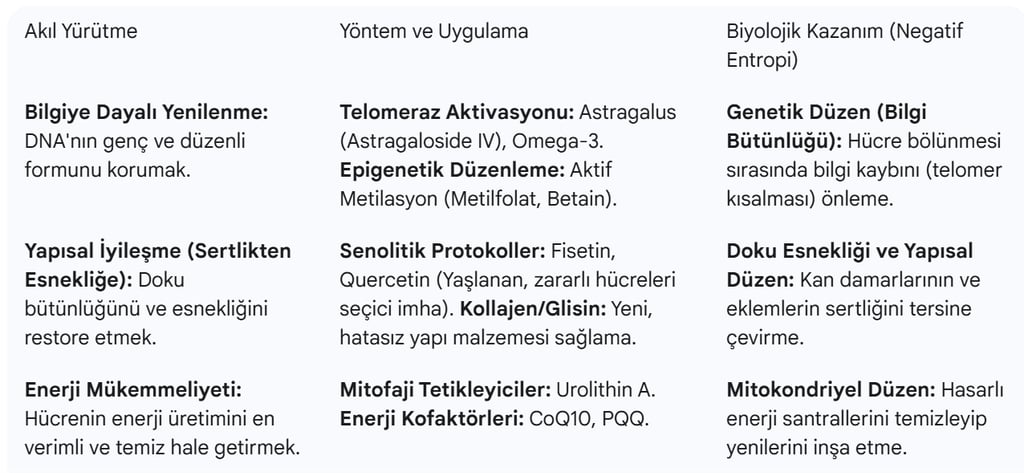Click the 'Telomeraz Aktivasyonu' bold label
This screenshot has height=473, width=1024.
click(x=456, y=112)
